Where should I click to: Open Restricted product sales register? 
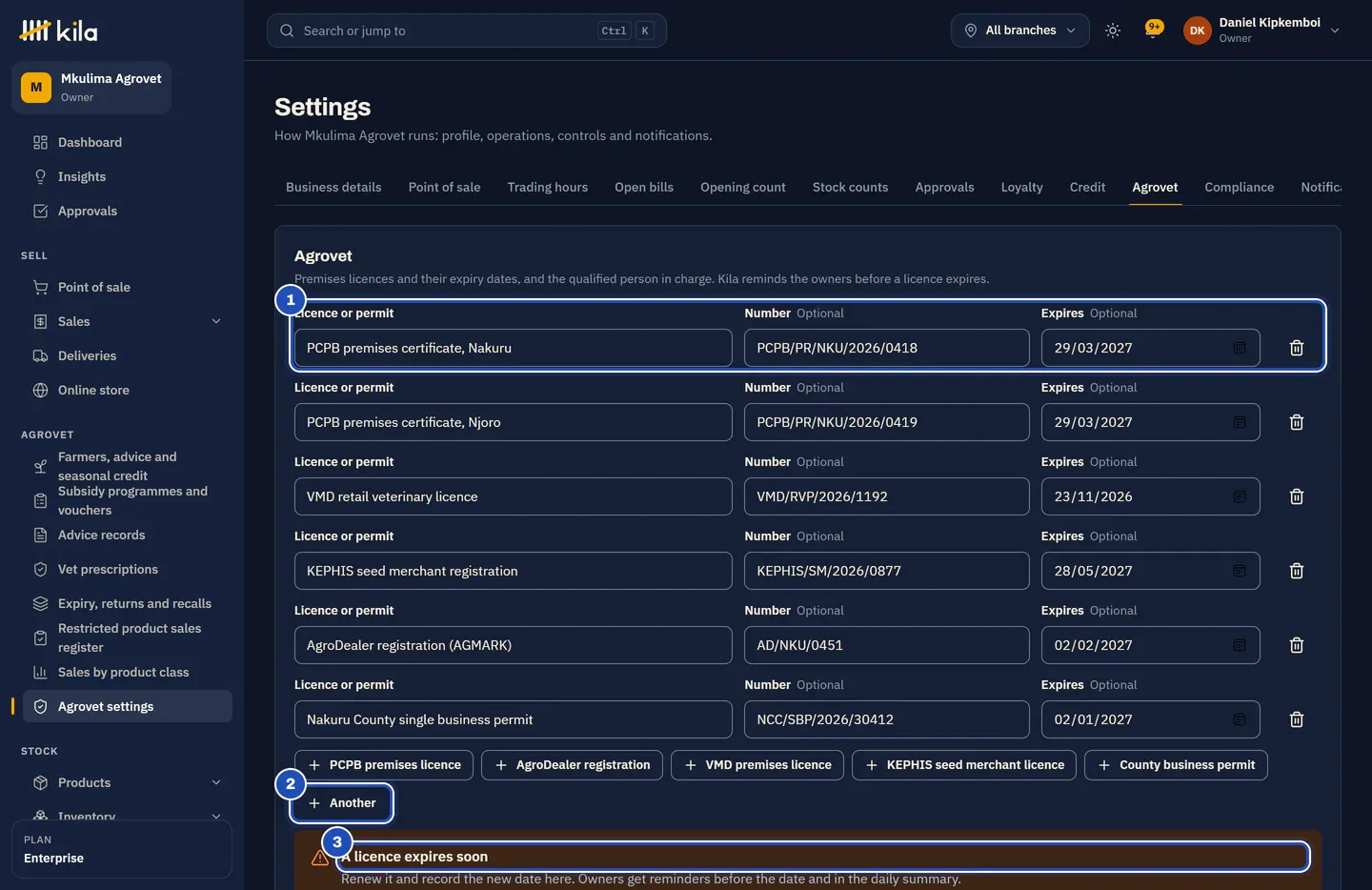(x=128, y=637)
